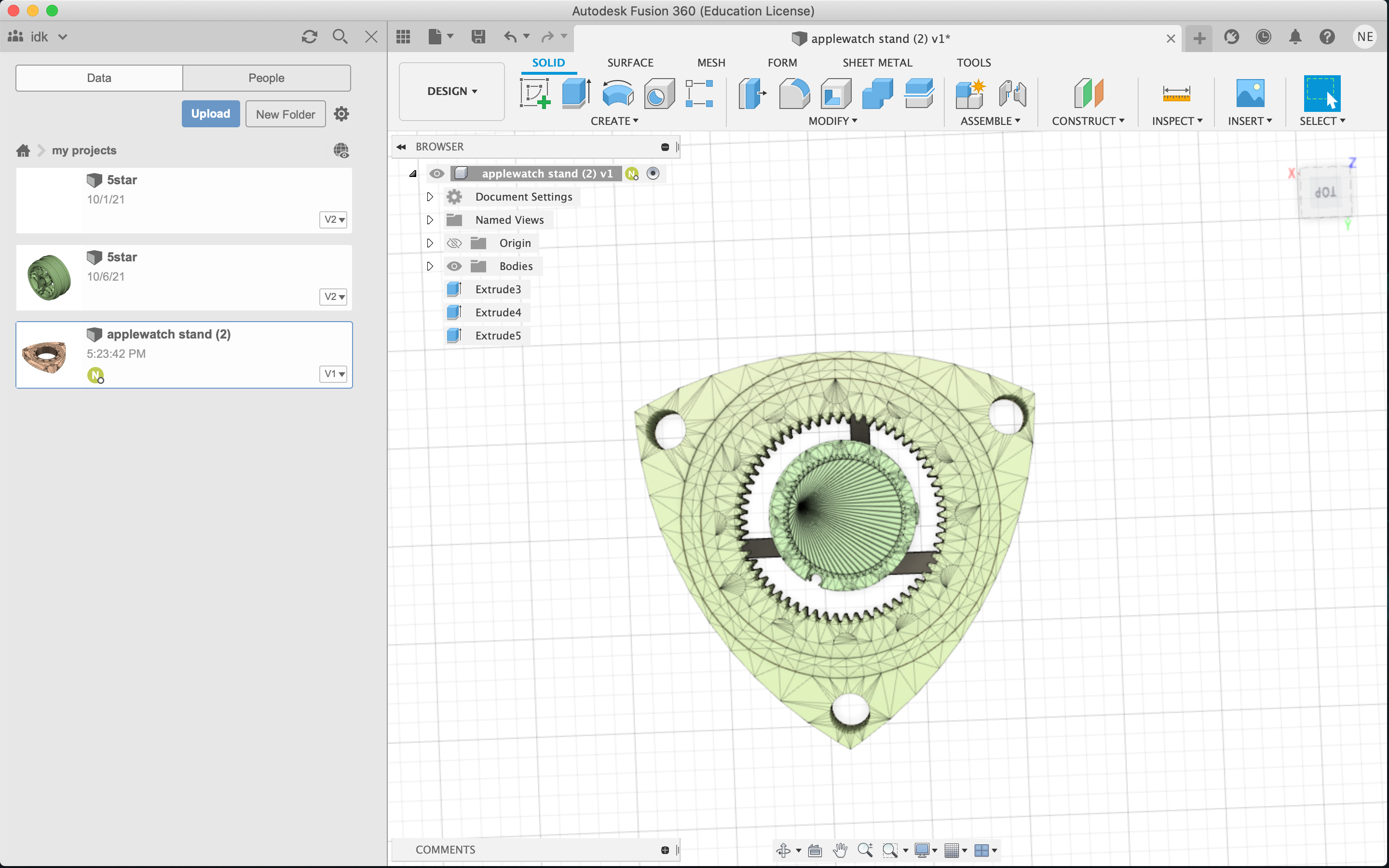Click the my projects breadcrumb
The width and height of the screenshot is (1389, 868).
84,150
